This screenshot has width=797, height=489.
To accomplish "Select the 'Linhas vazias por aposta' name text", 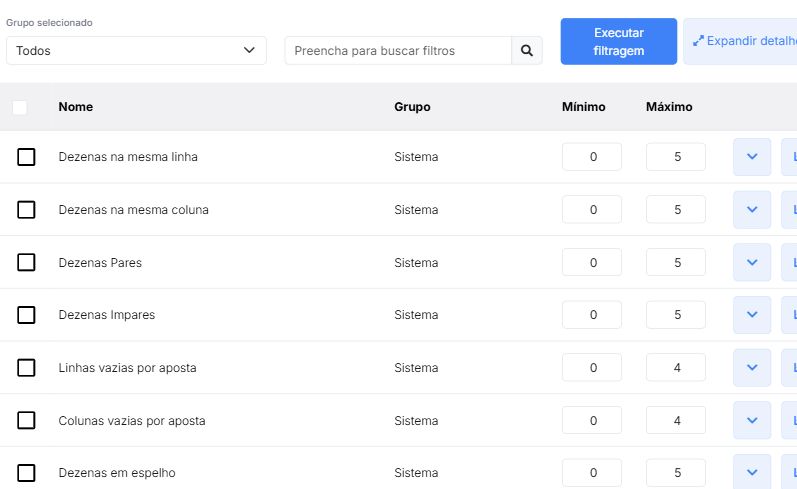I will (x=128, y=368).
